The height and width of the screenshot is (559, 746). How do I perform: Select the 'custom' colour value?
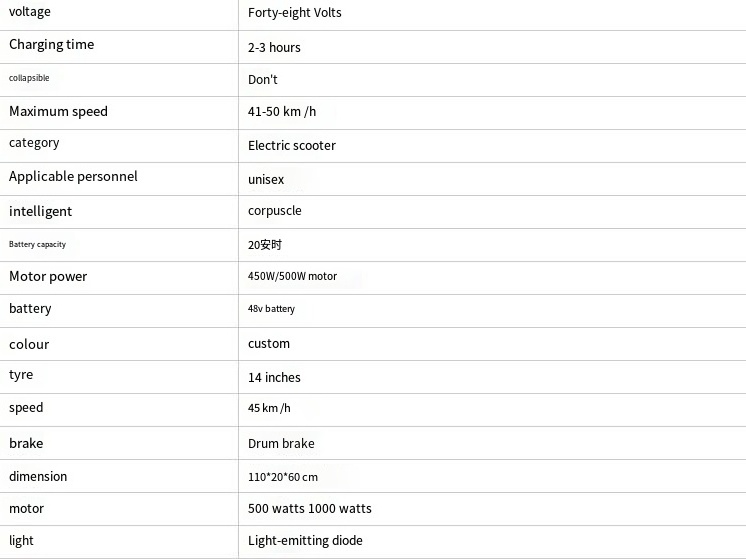click(x=269, y=343)
